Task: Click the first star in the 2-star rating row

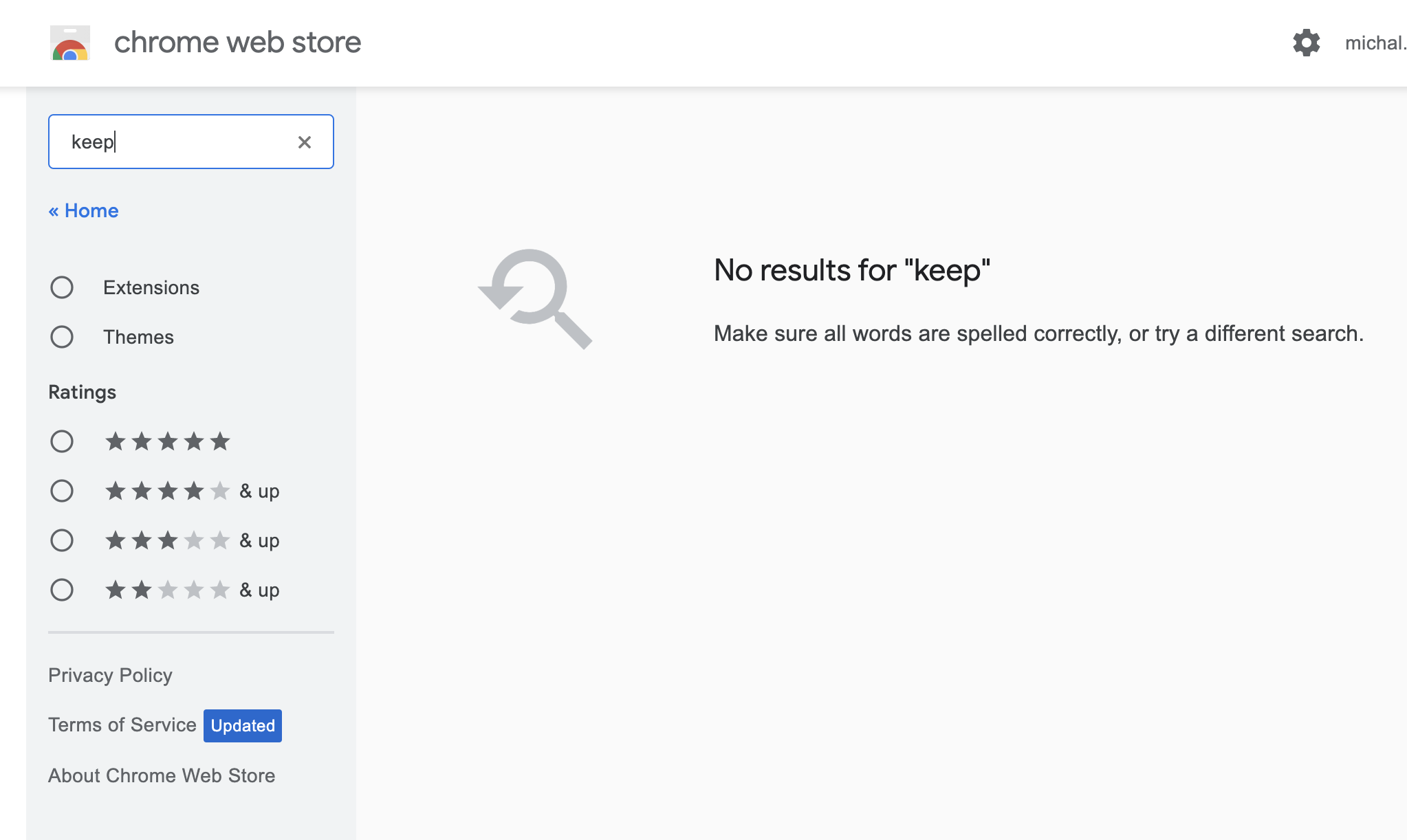Action: coord(116,589)
